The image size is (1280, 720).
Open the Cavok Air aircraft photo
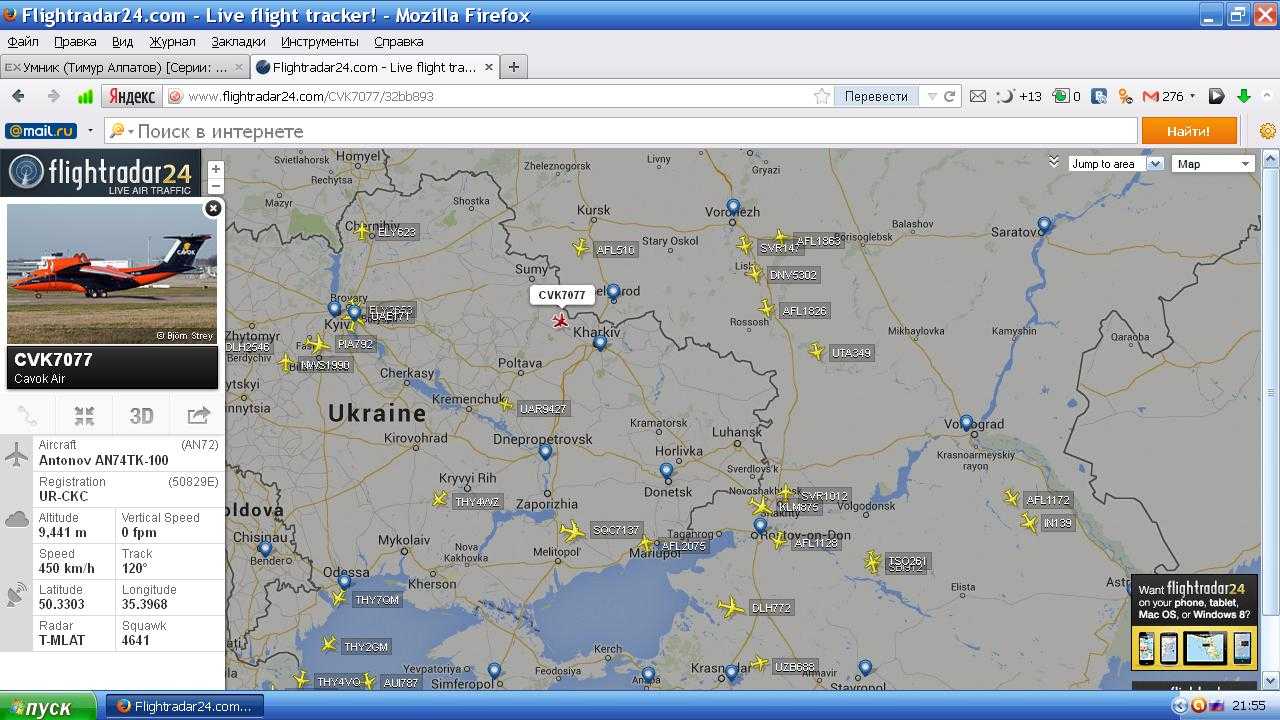(x=112, y=274)
